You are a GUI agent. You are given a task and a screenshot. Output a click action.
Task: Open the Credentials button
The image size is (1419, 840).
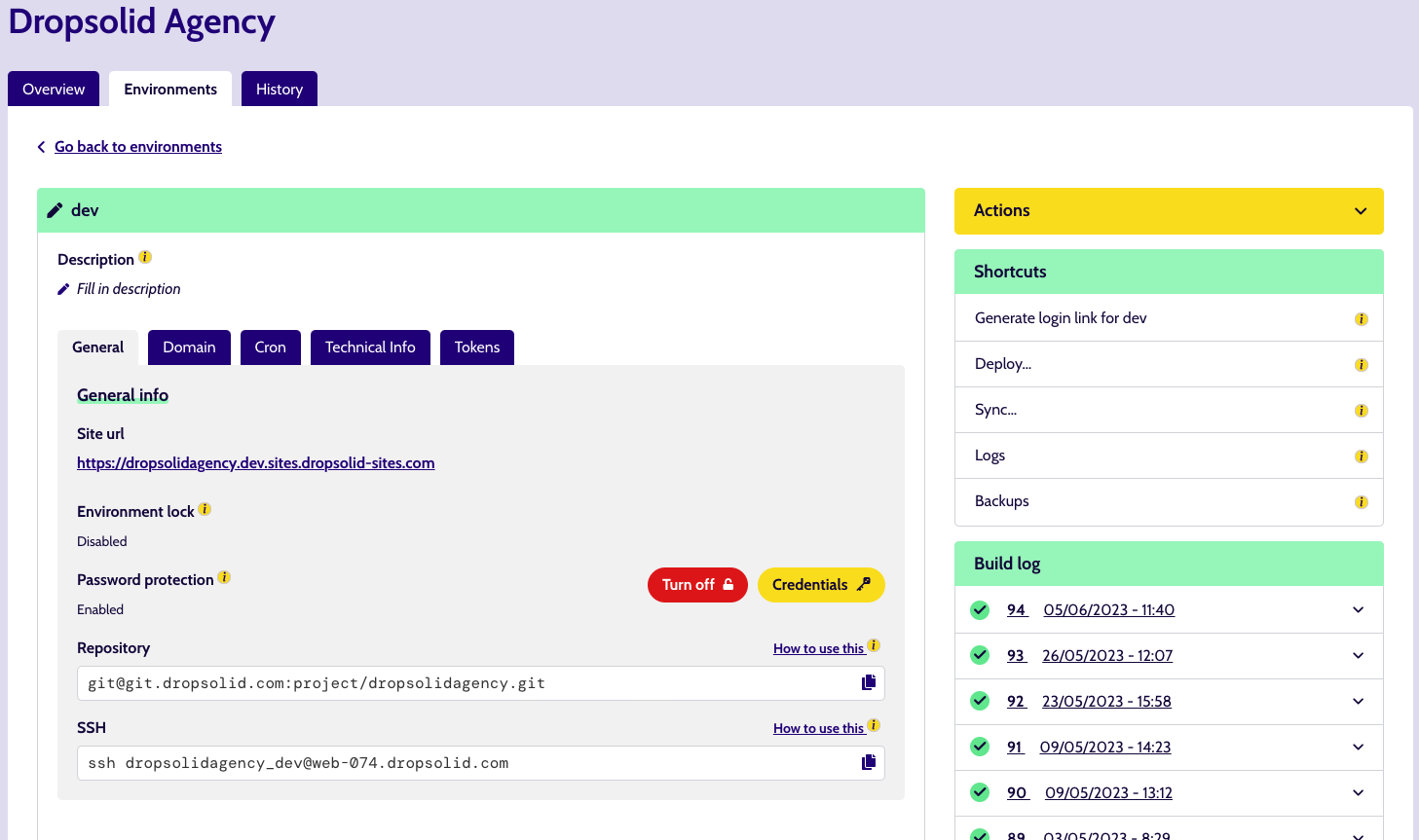(821, 585)
